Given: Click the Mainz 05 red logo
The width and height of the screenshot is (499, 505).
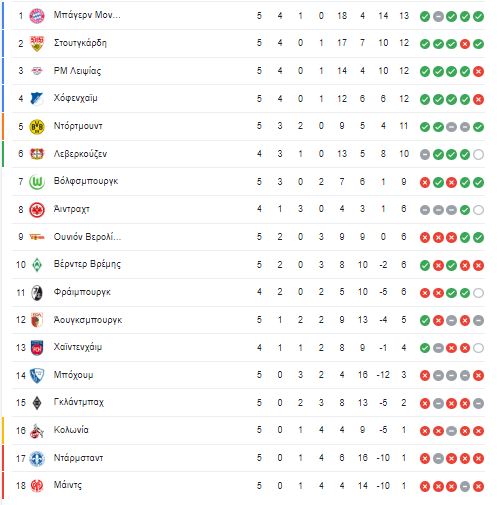Looking at the screenshot, I should (37, 486).
